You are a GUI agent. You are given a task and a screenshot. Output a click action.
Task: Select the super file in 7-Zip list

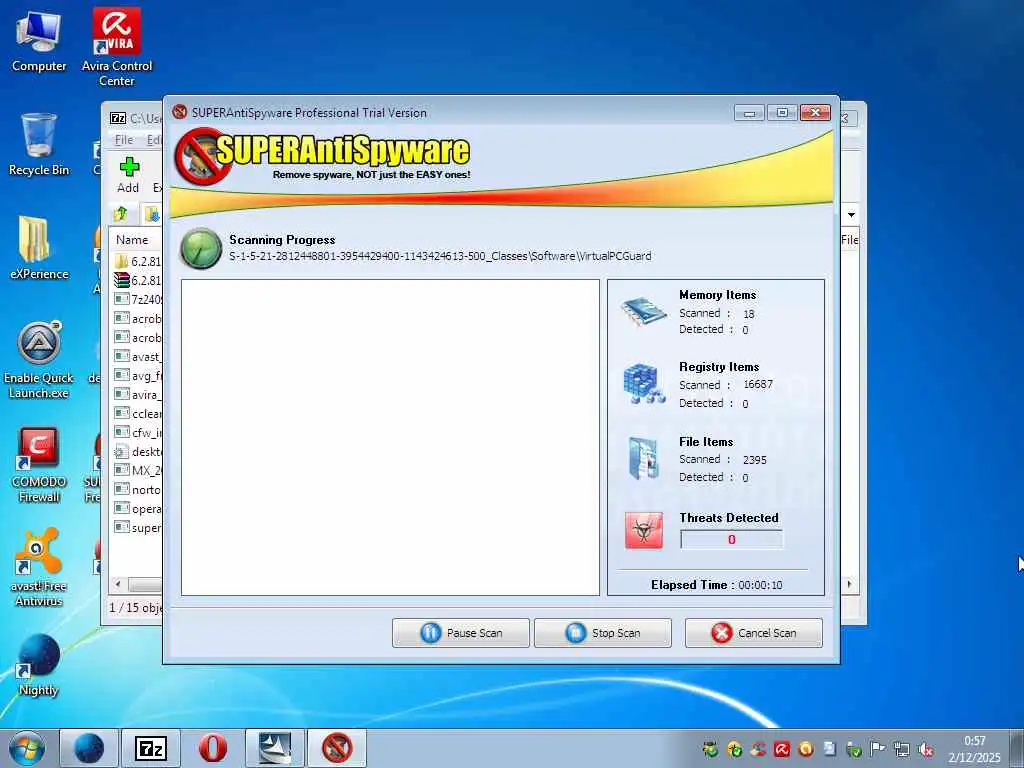(137, 528)
